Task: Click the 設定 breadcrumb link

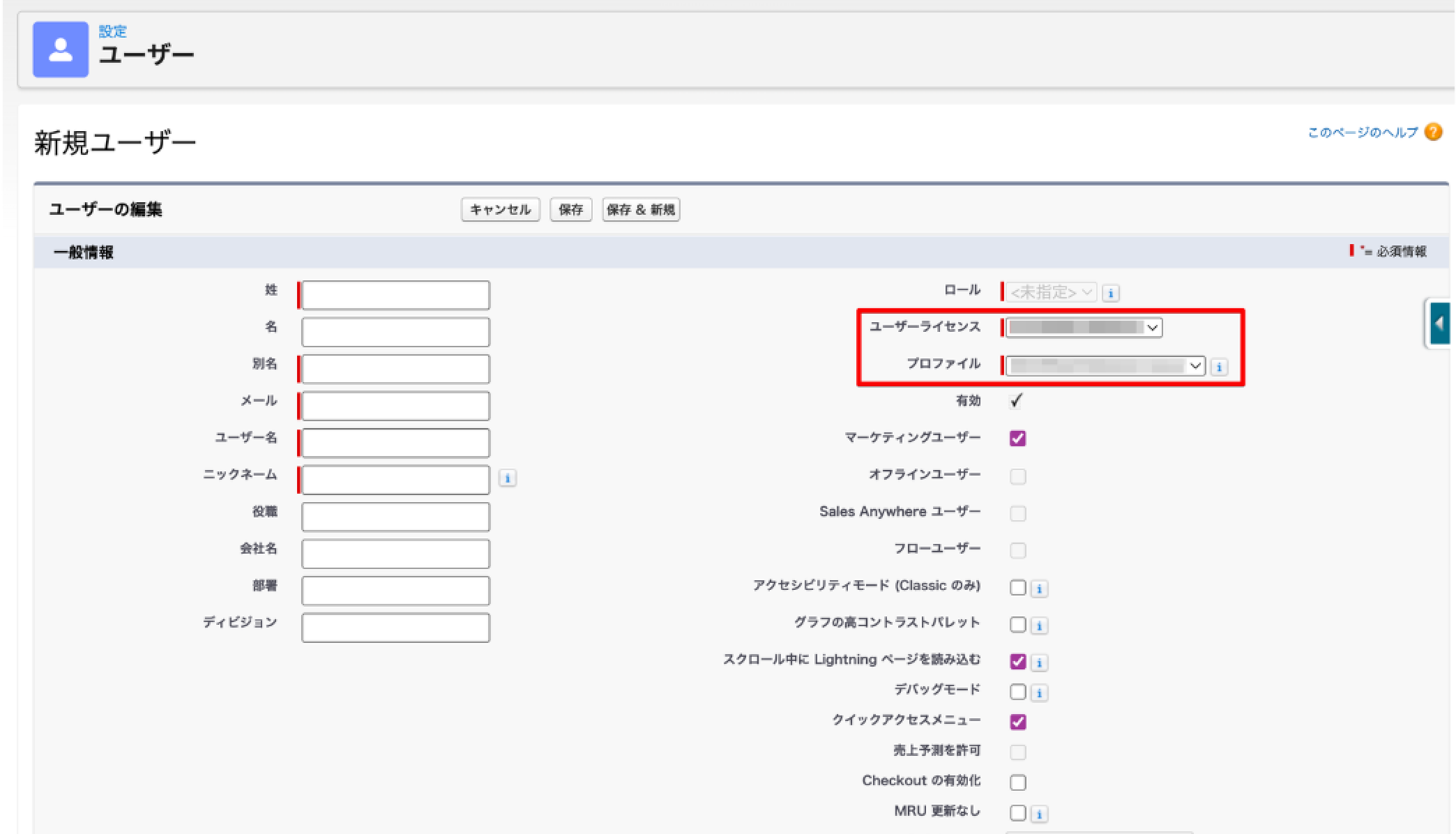Action: pyautogui.click(x=112, y=31)
